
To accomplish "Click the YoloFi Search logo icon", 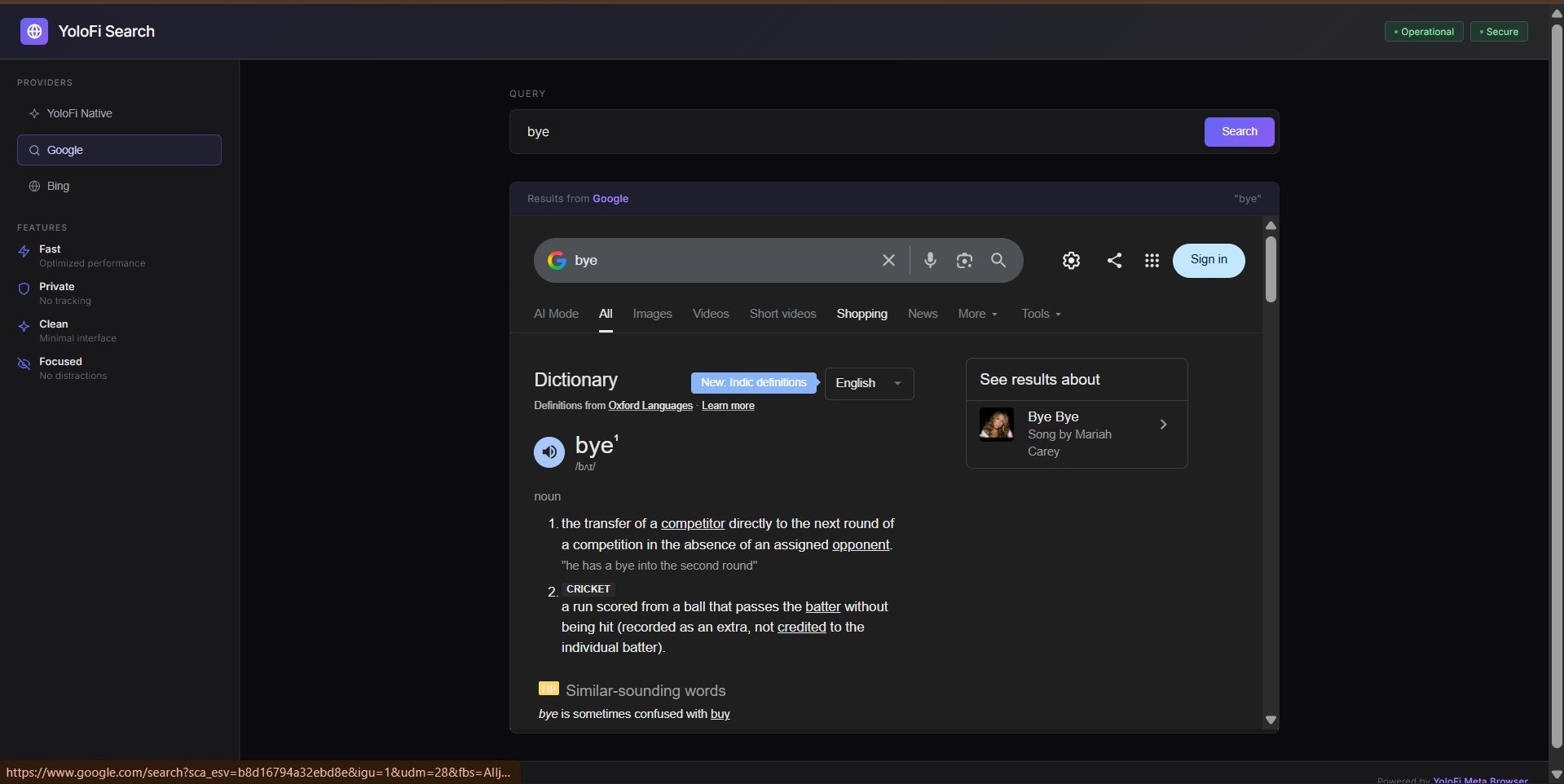I will 33,31.
